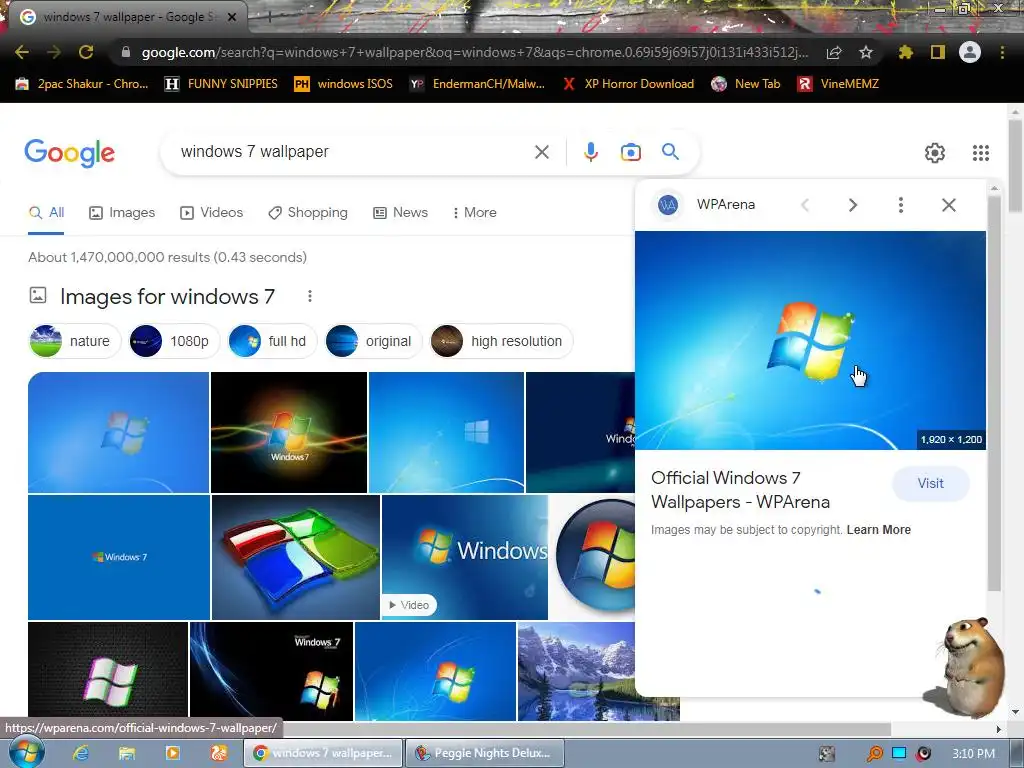Filter images by original chip
The height and width of the screenshot is (768, 1024).
point(372,341)
